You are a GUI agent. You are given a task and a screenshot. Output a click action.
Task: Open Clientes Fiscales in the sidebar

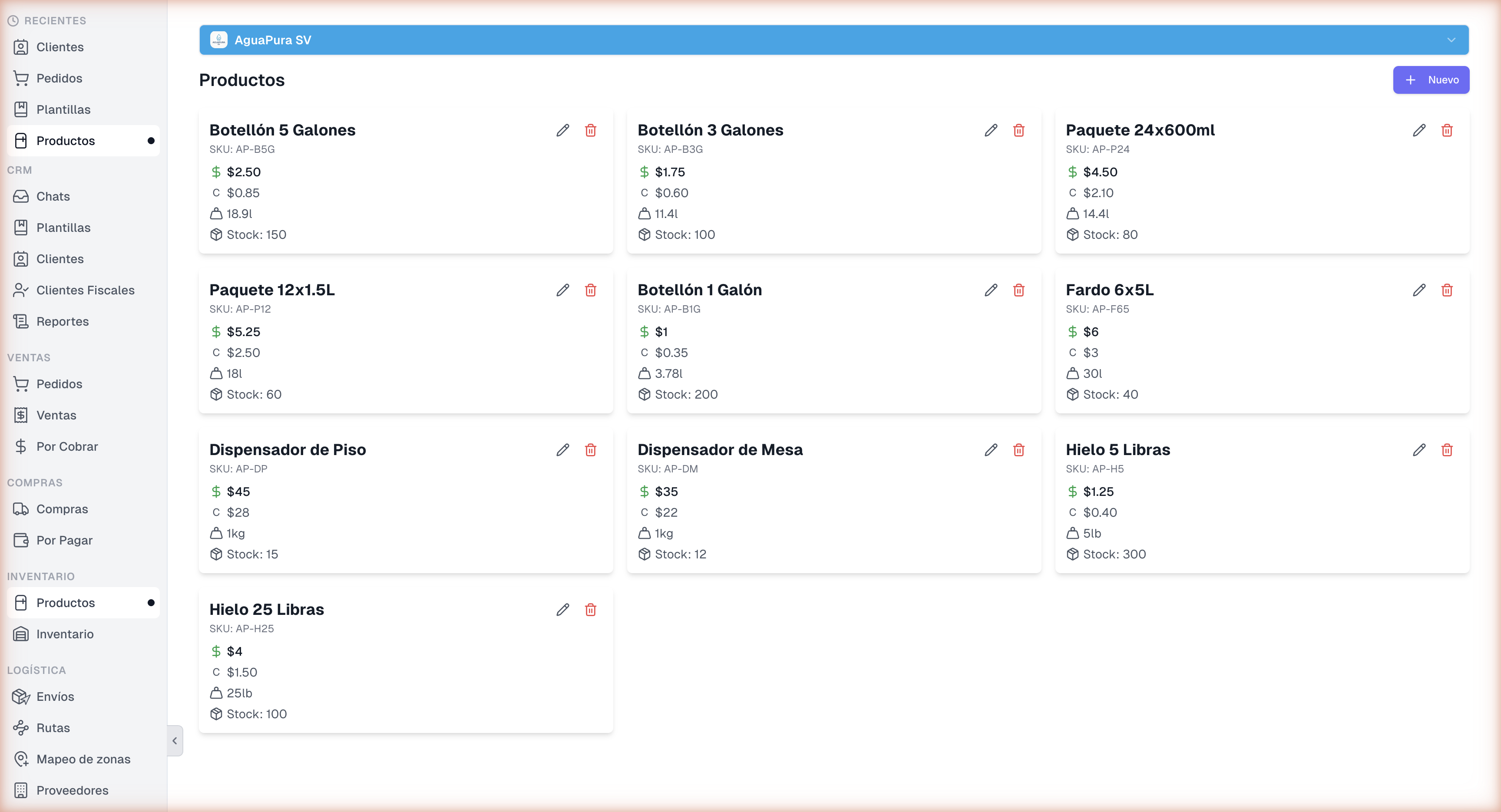point(85,290)
